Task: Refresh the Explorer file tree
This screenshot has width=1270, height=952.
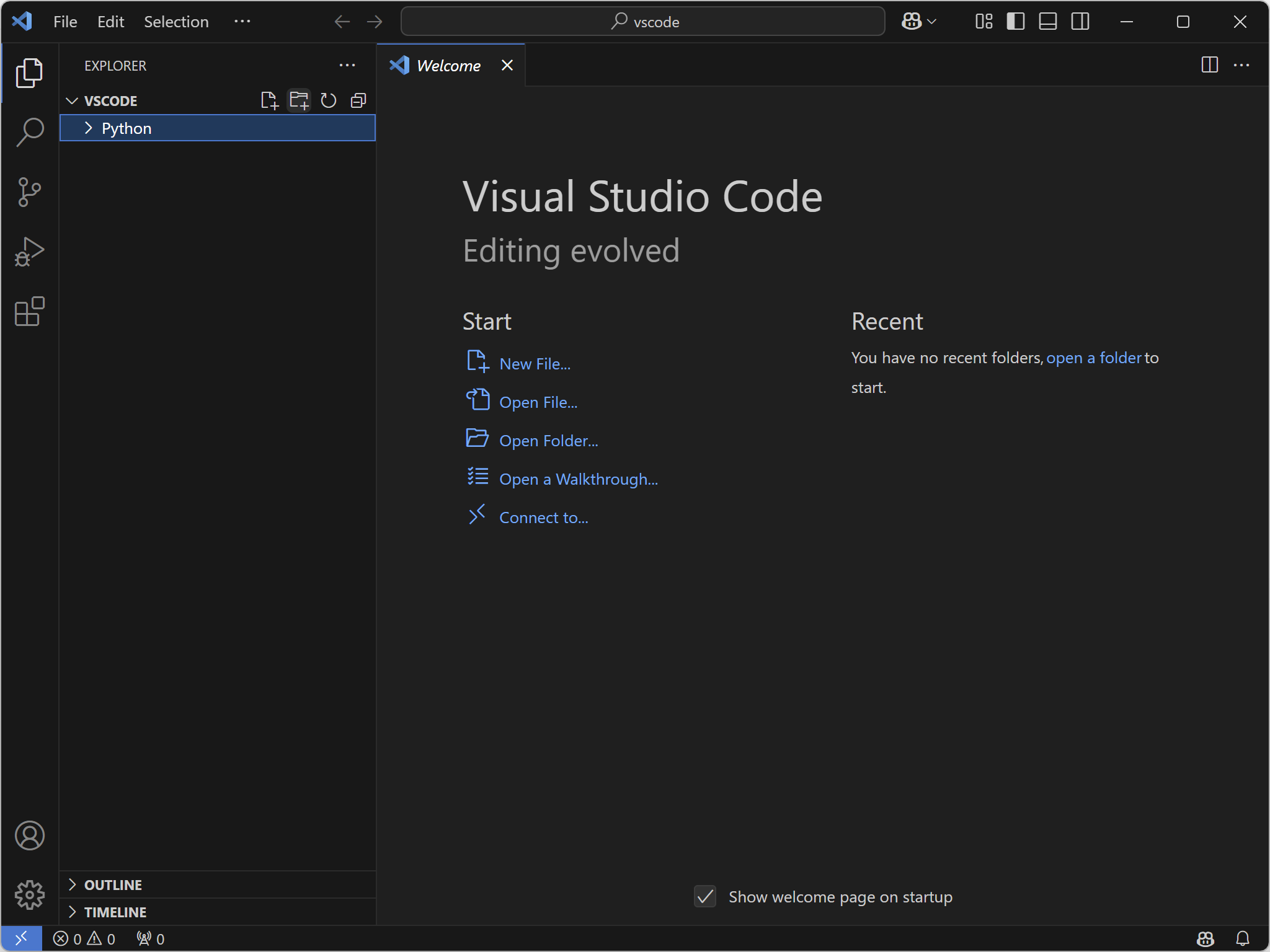Action: pos(329,100)
